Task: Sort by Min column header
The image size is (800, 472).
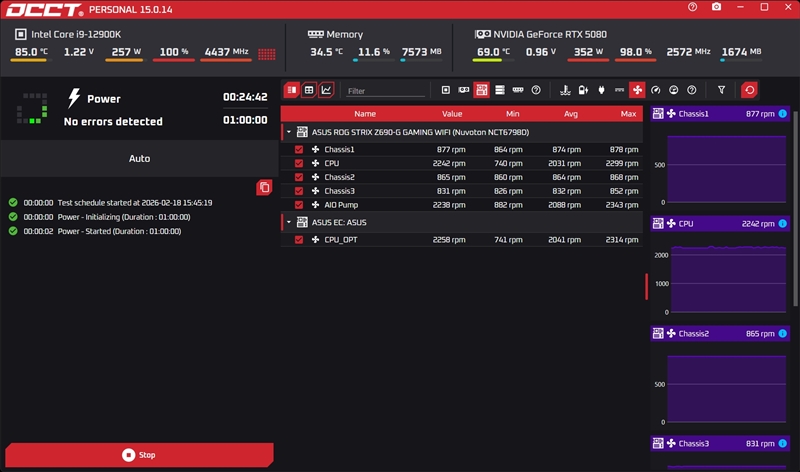Action: 513,114
